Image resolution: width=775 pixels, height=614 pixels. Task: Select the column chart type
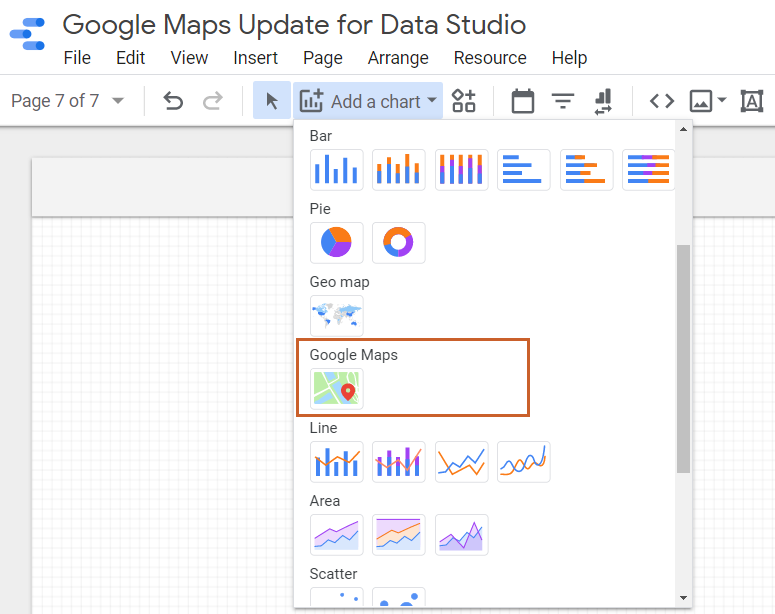pos(337,170)
